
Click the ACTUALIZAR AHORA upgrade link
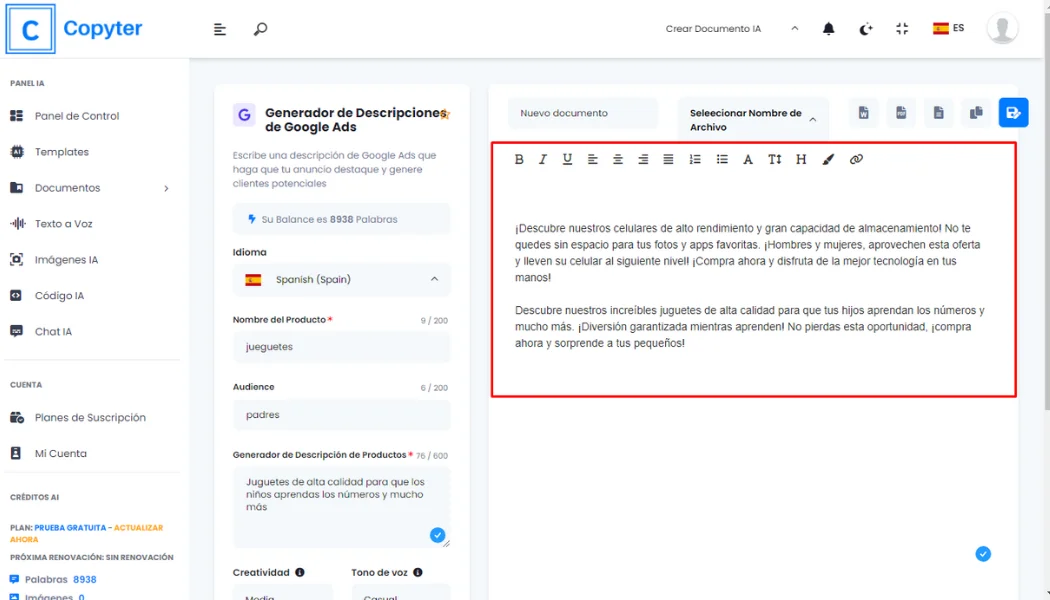click(x=137, y=528)
